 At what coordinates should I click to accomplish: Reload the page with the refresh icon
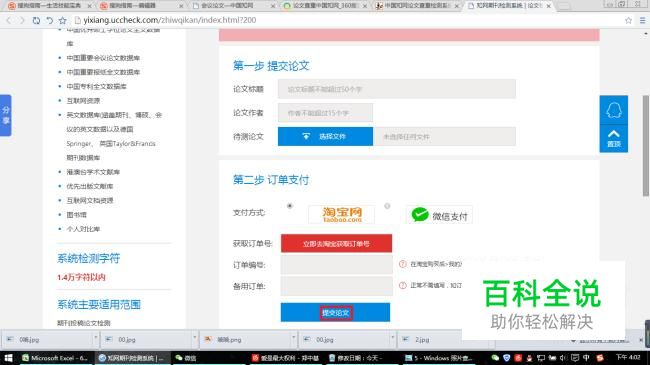[x=36, y=20]
